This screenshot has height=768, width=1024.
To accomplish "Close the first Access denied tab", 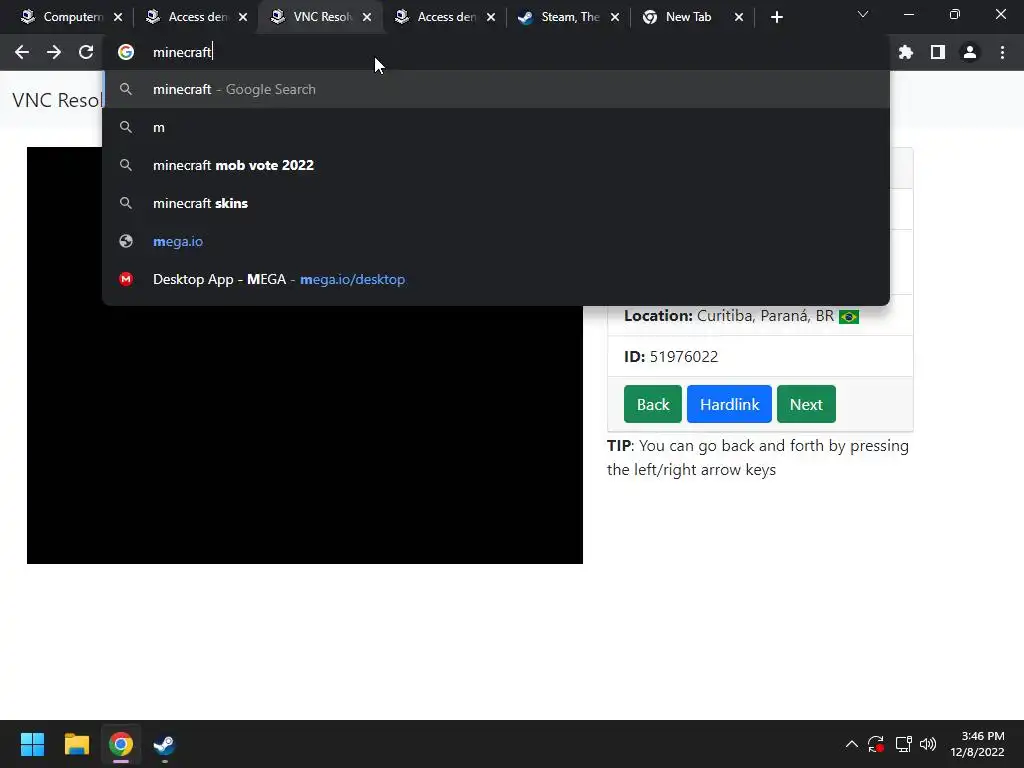I will 243,18.
